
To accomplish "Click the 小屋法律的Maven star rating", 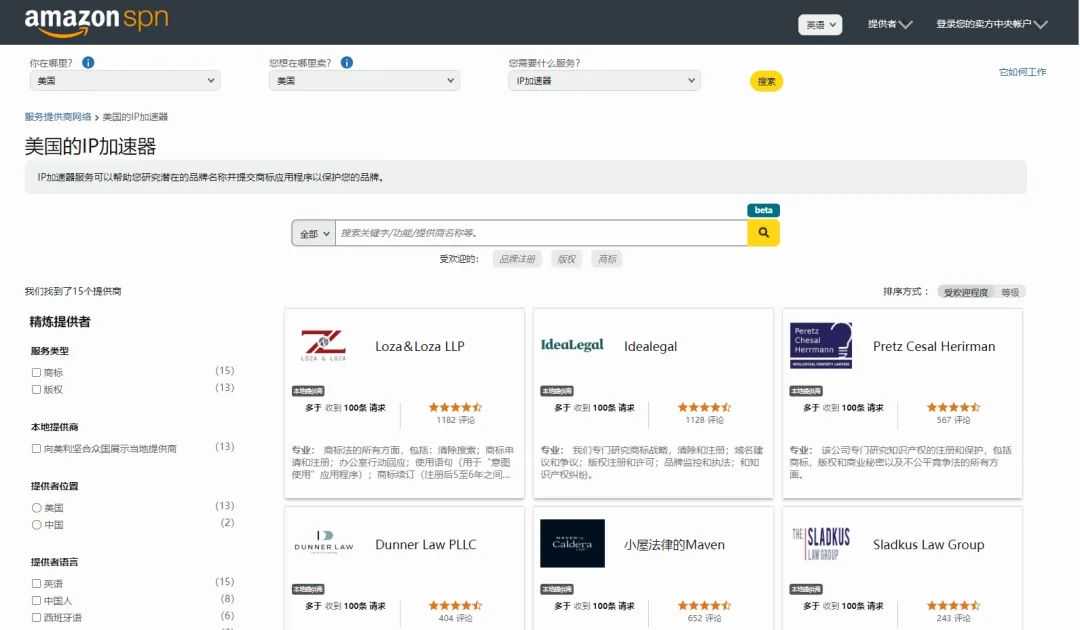I will [x=704, y=605].
